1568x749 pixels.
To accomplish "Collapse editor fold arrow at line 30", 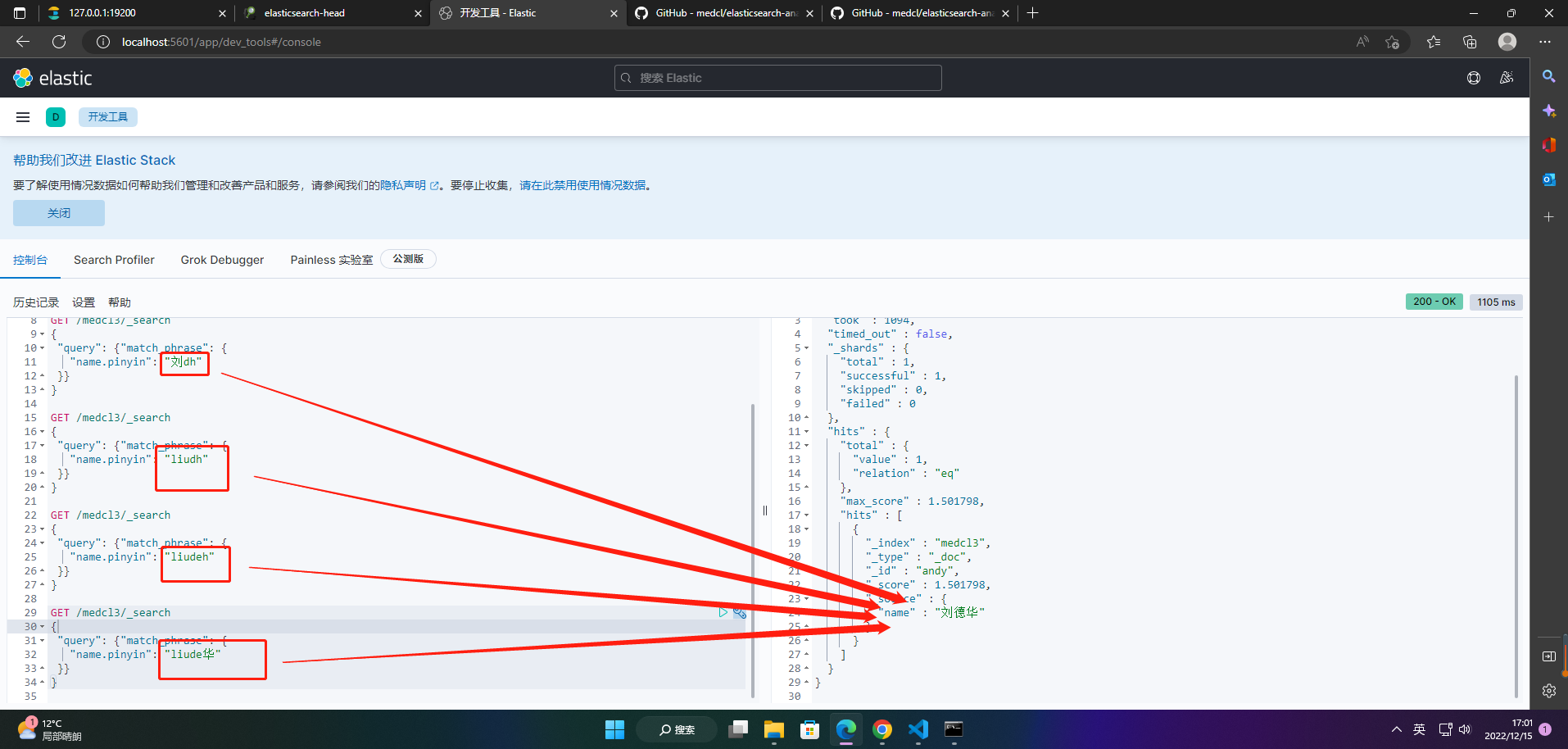I will [42, 627].
